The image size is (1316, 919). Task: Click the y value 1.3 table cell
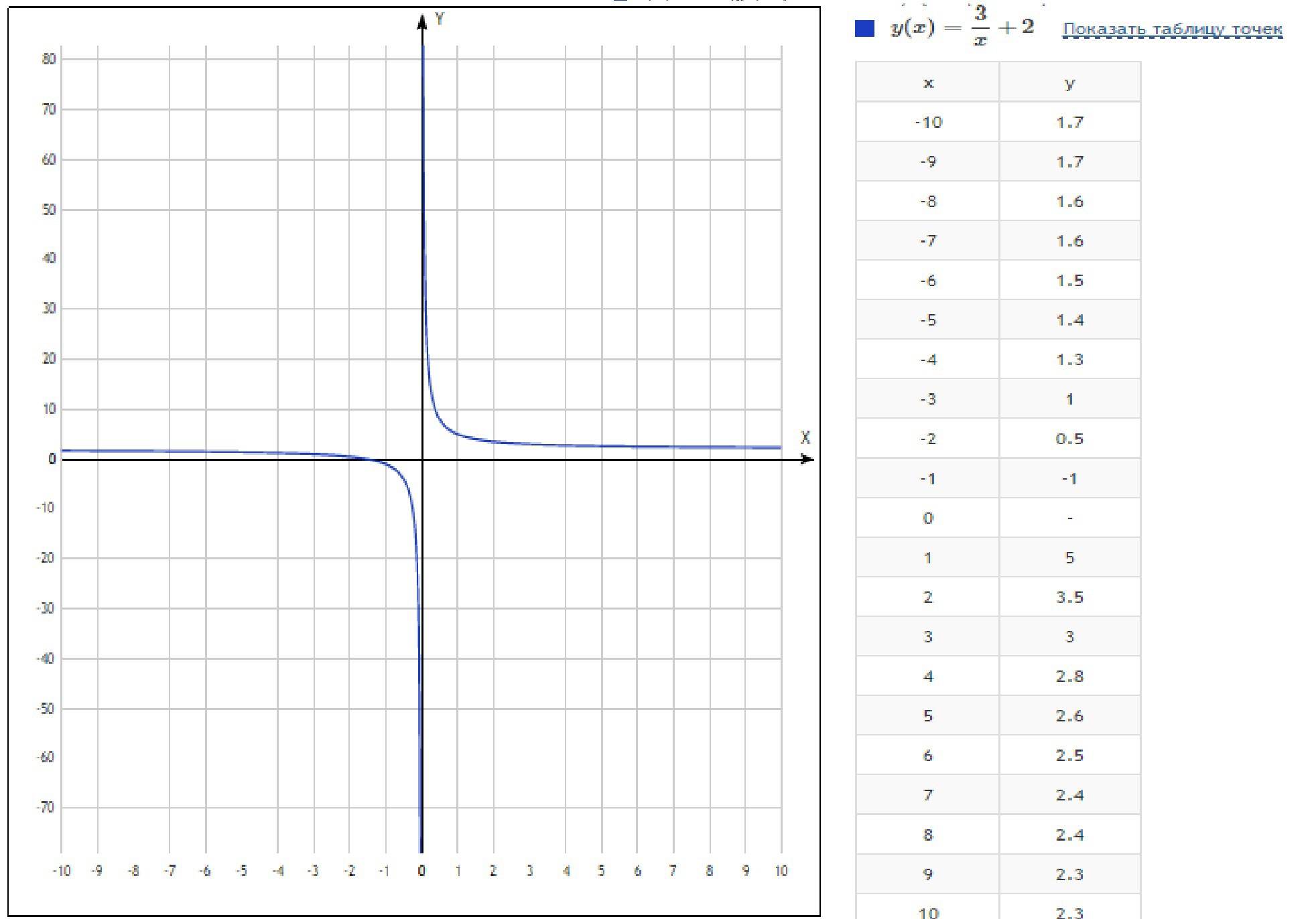click(x=1069, y=360)
